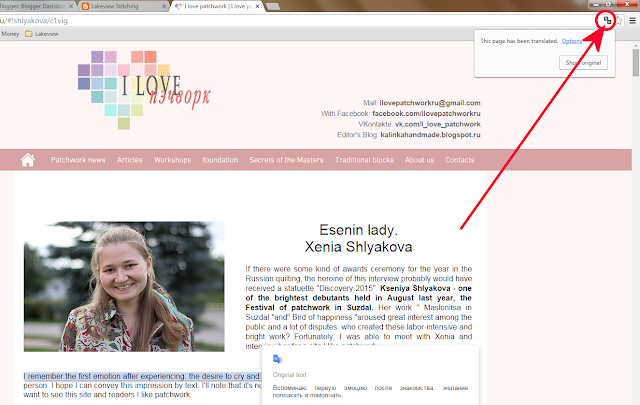Screen dimensions: 640x405
Task: Open the Chrome menu hamburger icon
Action: point(632,20)
